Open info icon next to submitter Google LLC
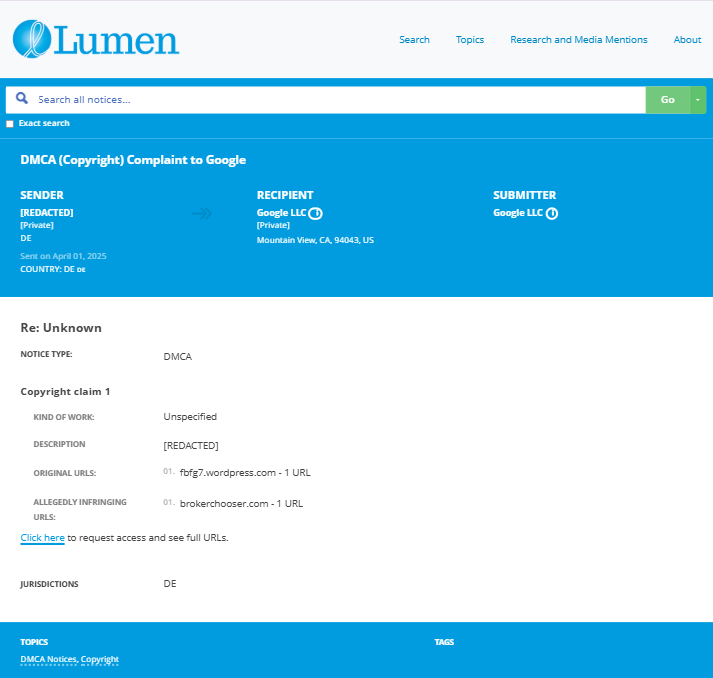Image resolution: width=713 pixels, height=678 pixels. 552,213
